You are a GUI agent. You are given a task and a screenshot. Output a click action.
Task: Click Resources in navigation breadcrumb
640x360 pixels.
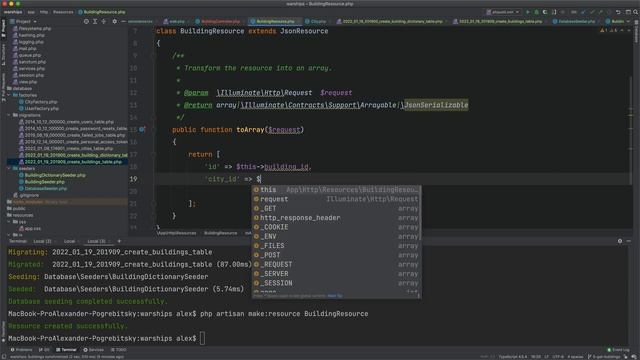click(63, 12)
